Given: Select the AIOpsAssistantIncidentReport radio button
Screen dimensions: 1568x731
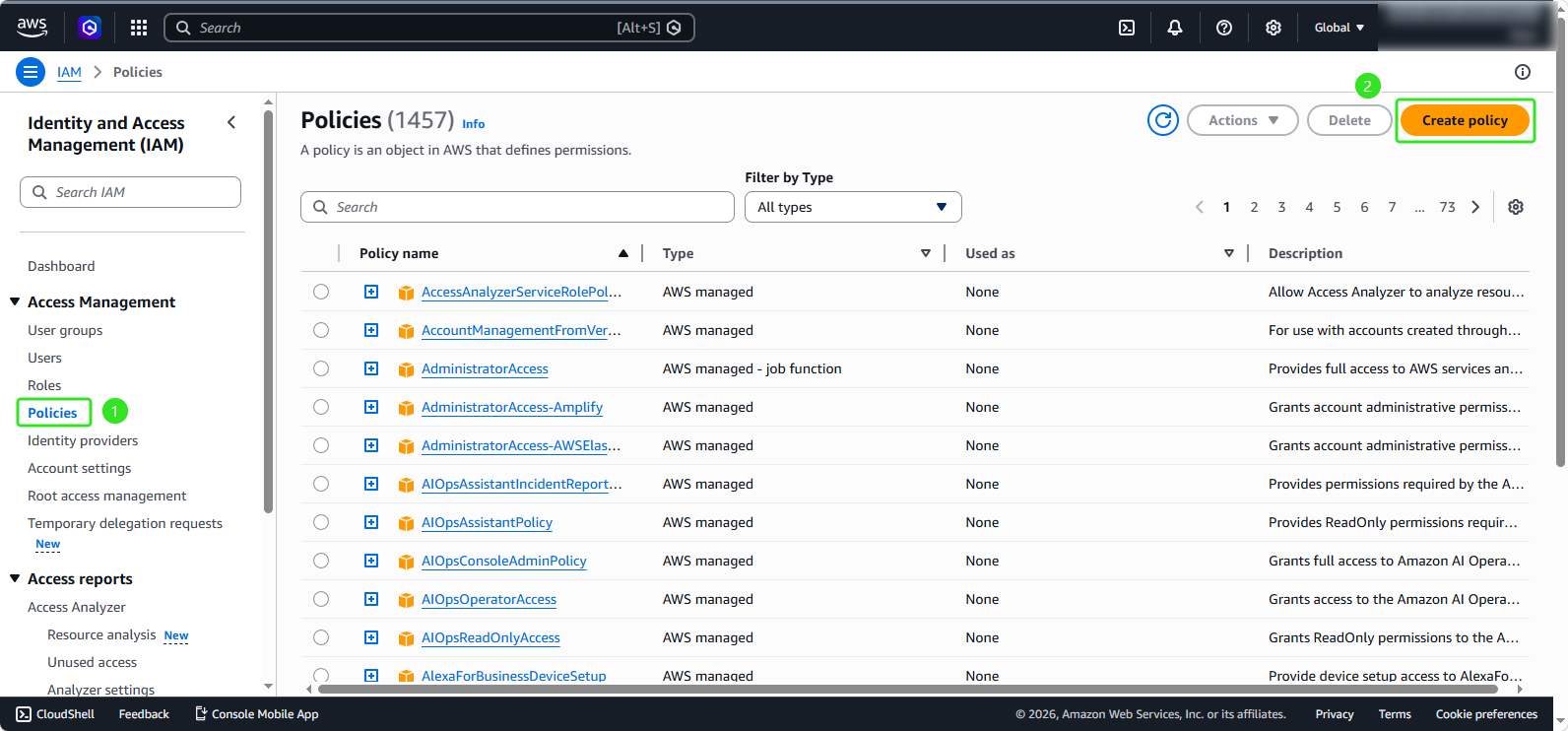Looking at the screenshot, I should 321,484.
